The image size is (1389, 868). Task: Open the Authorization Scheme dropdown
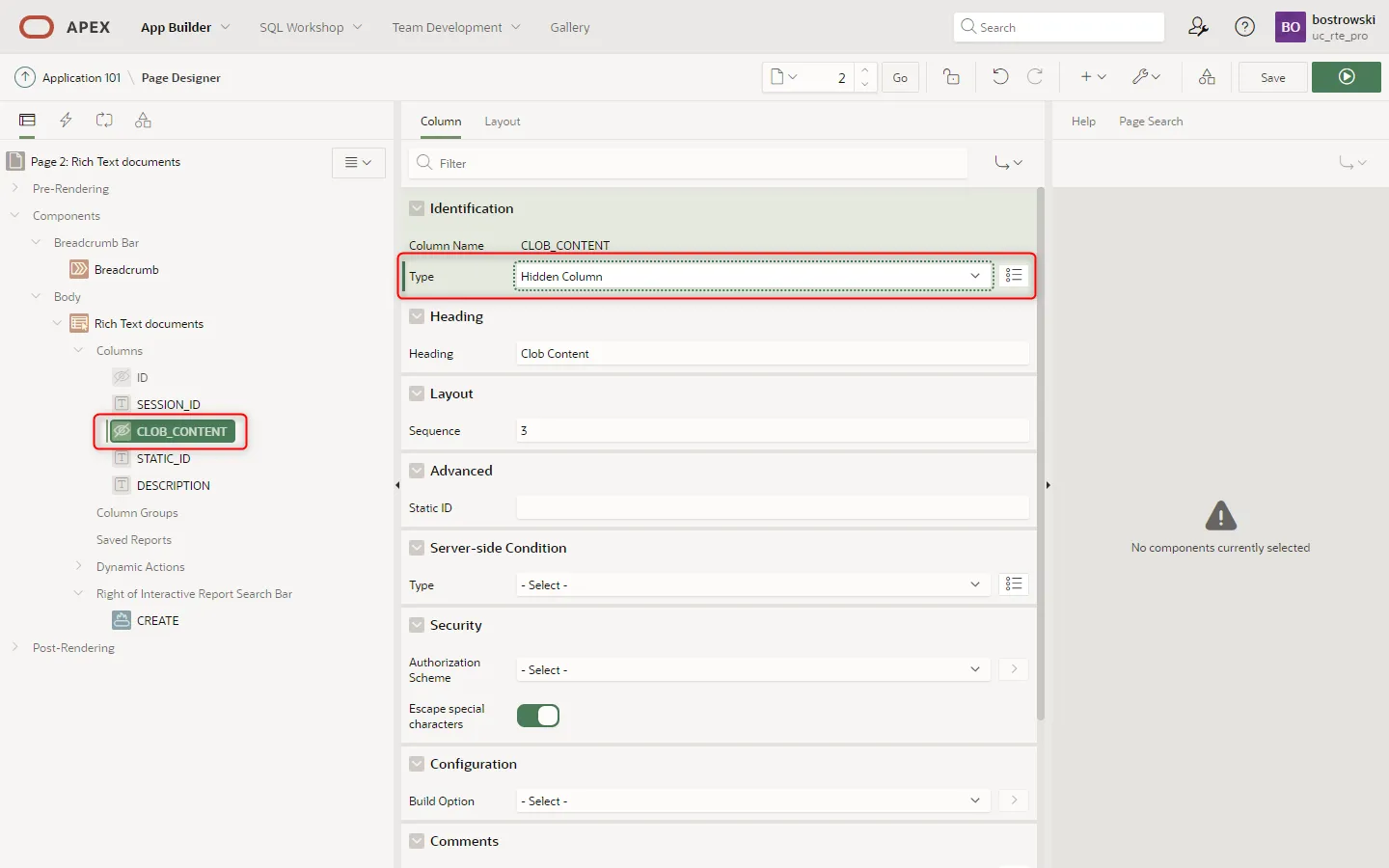pos(752,670)
